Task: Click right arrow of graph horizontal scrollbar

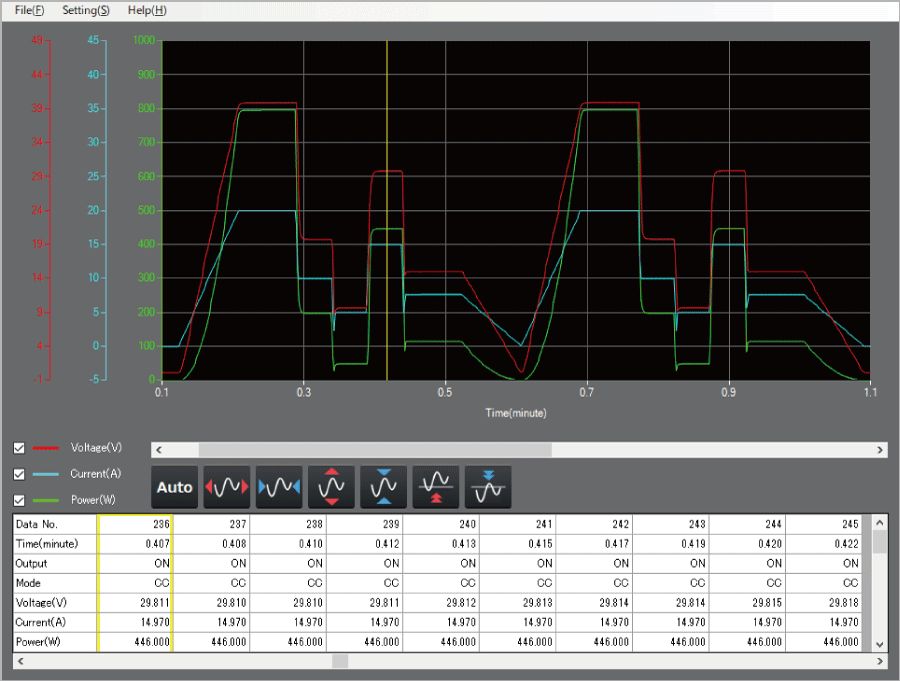Action: [880, 450]
